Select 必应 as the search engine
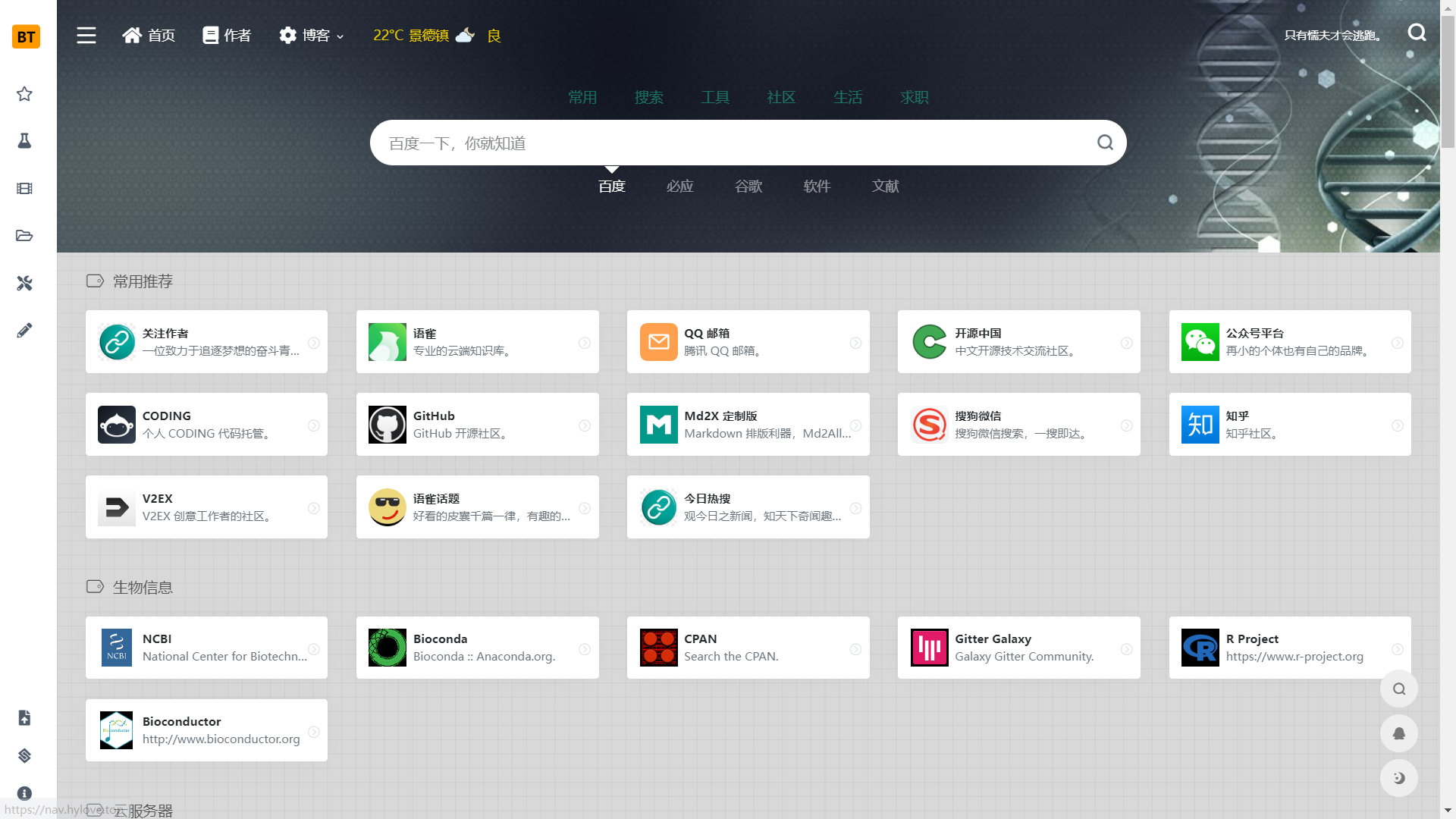Image resolution: width=1456 pixels, height=819 pixels. pyautogui.click(x=679, y=187)
